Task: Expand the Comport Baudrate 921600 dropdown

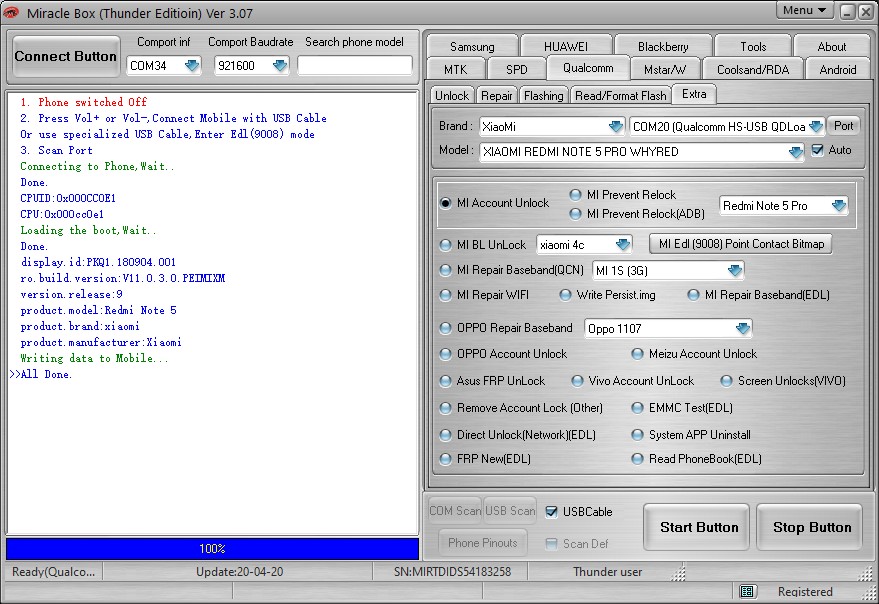Action: (x=280, y=66)
